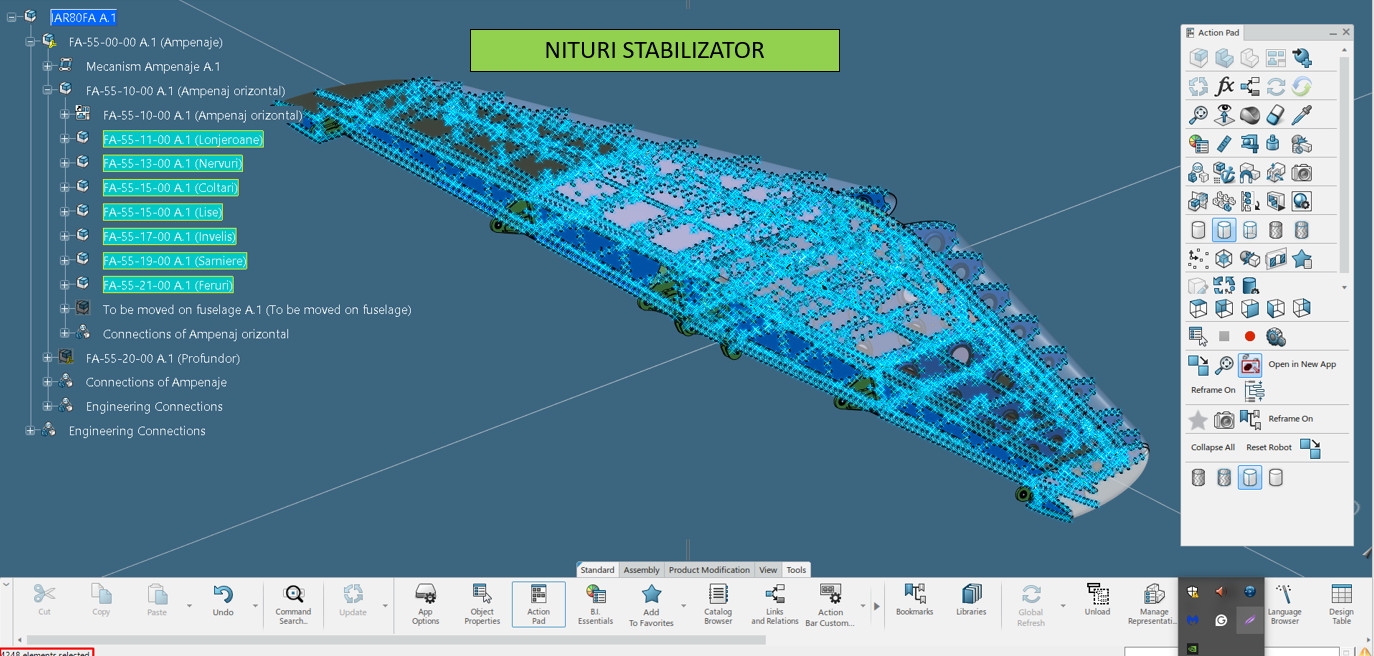
Task: Click Collapse All in the Action Pad
Action: click(1212, 447)
